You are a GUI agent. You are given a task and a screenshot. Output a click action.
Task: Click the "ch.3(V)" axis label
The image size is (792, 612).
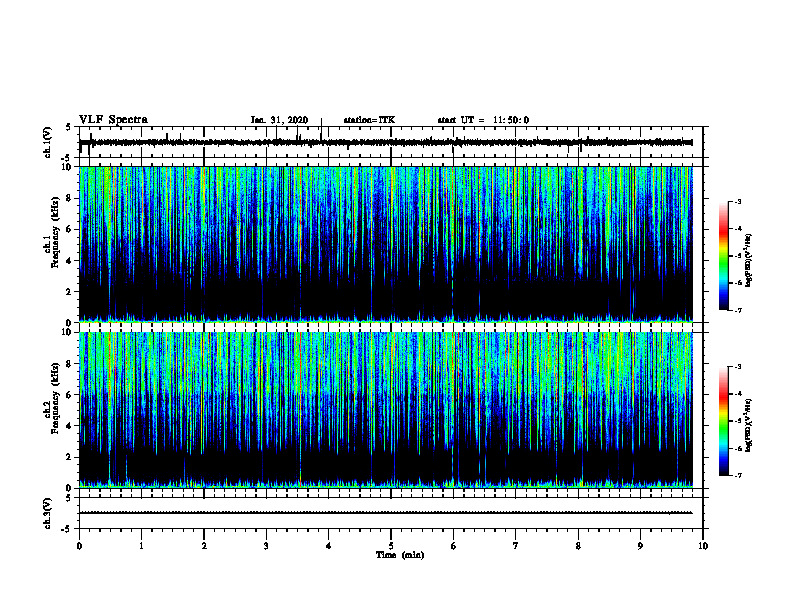pos(48,513)
